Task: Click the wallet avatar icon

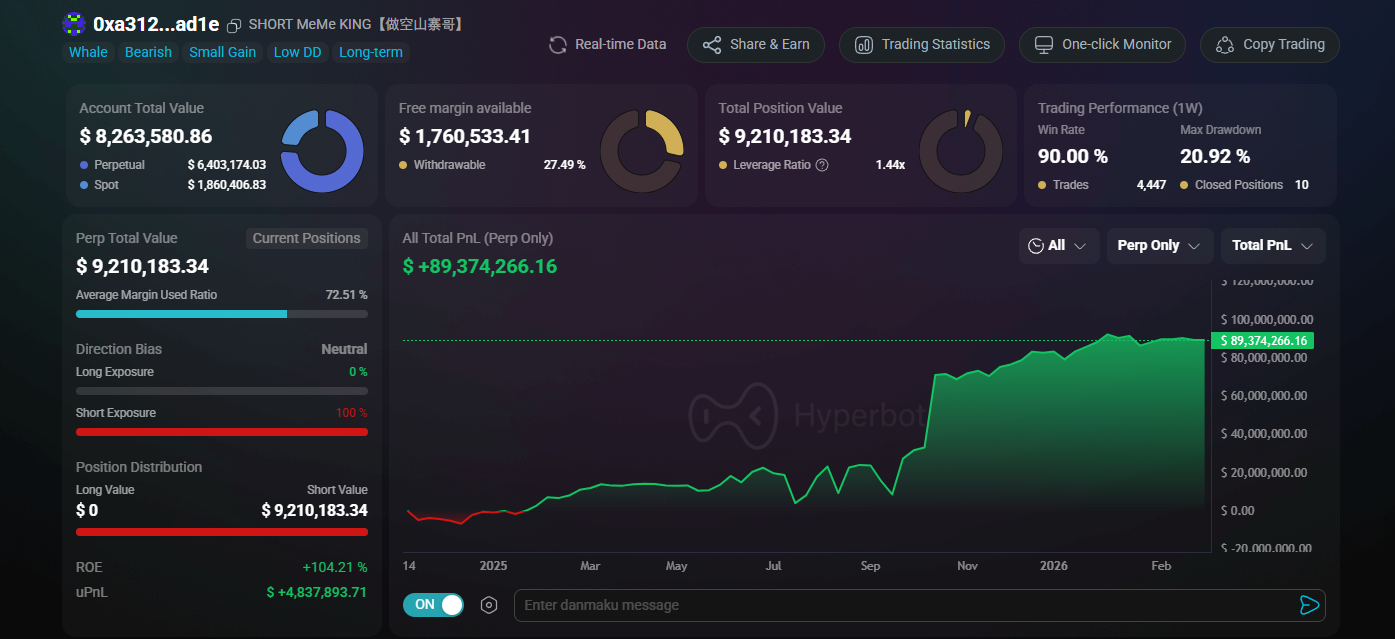Action: click(74, 24)
